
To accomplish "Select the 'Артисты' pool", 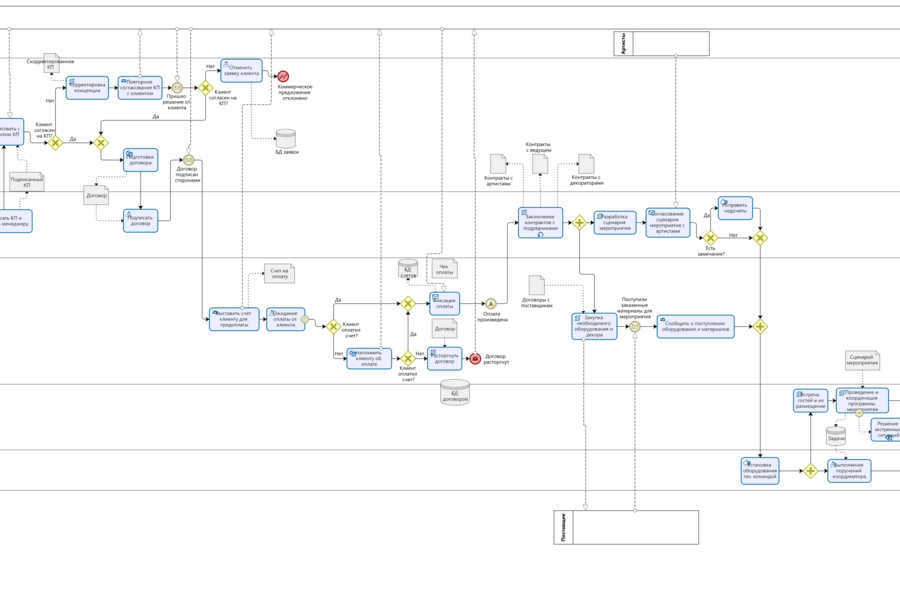I will (x=661, y=44).
